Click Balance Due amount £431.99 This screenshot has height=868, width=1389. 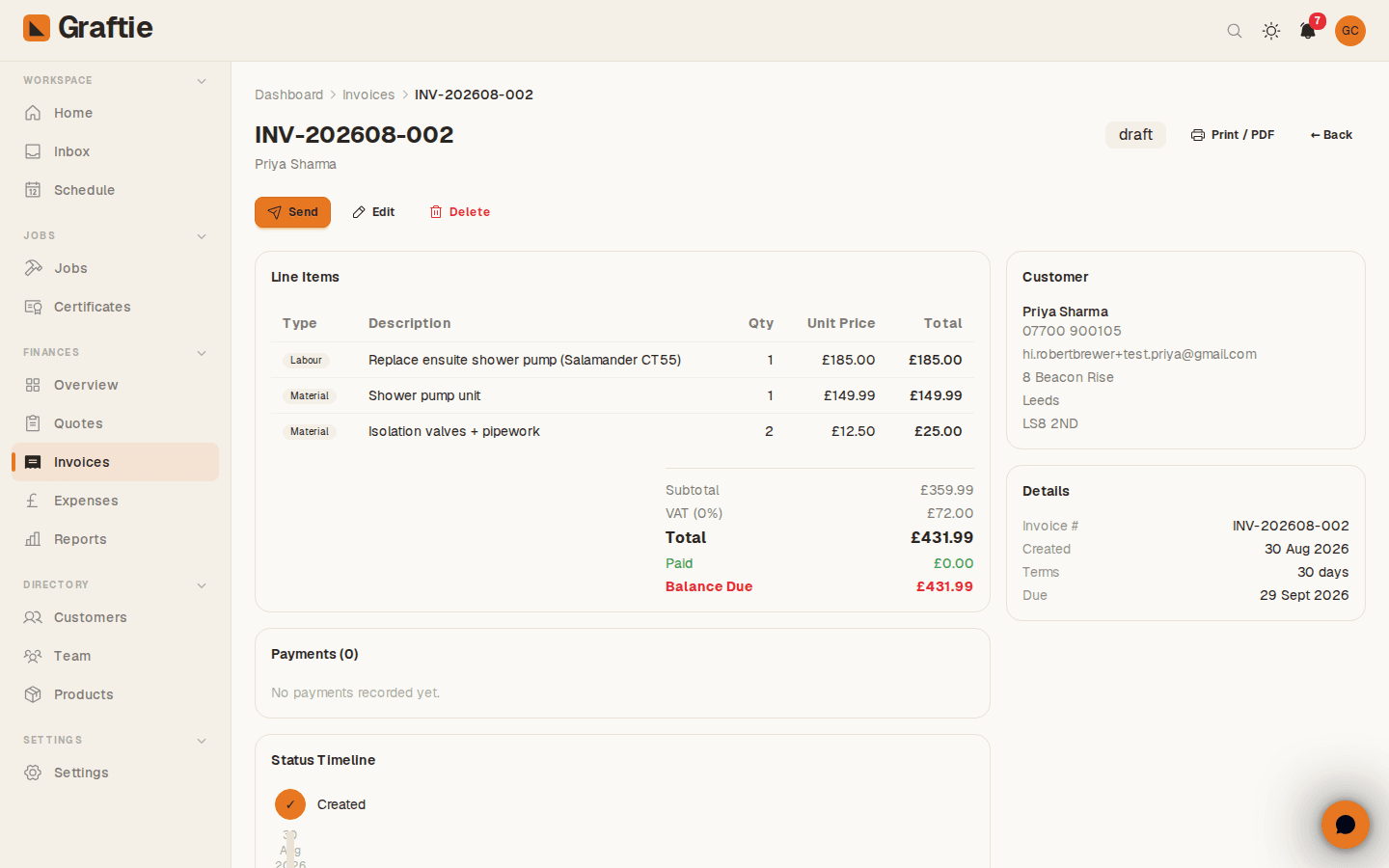(944, 586)
